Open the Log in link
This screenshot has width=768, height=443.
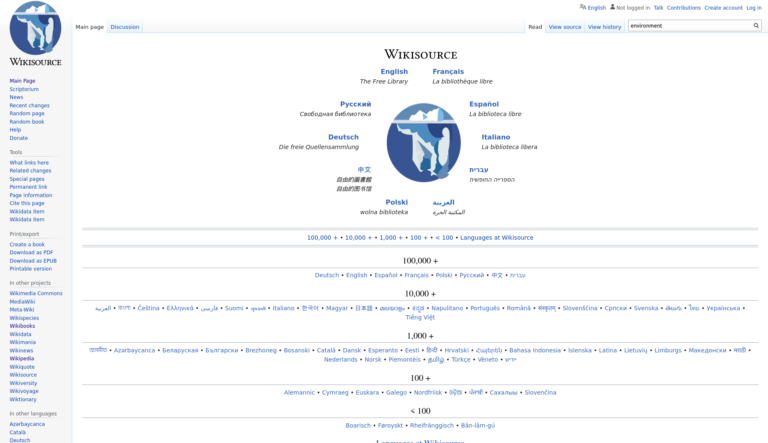pyautogui.click(x=754, y=8)
